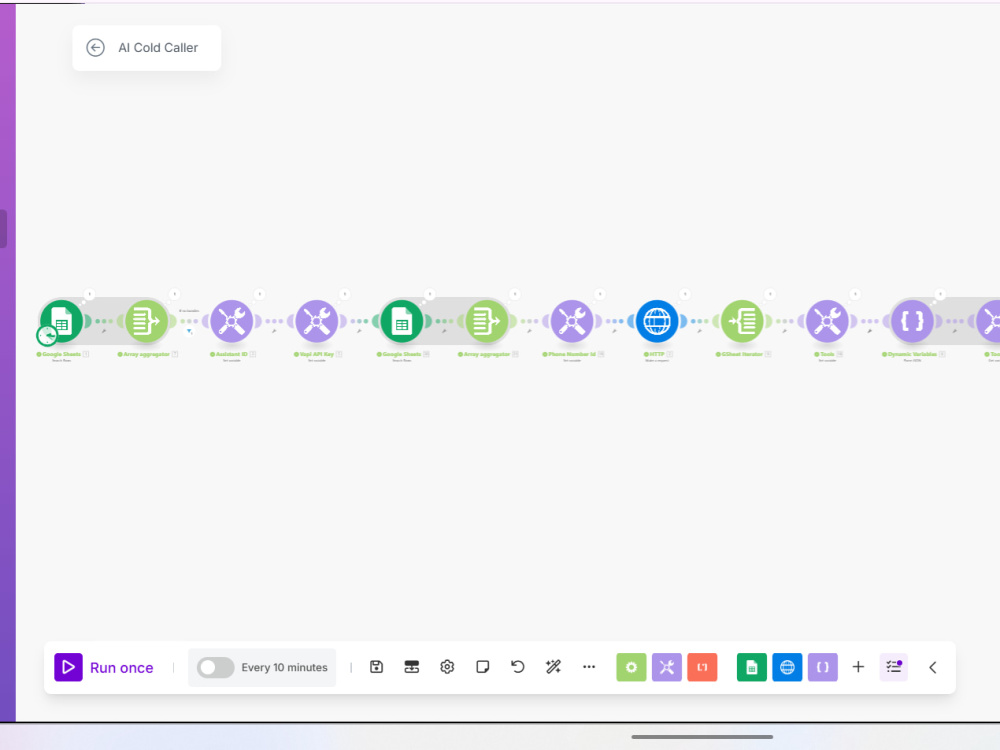Click the partially visible Tools module at right edge

(x=989, y=321)
